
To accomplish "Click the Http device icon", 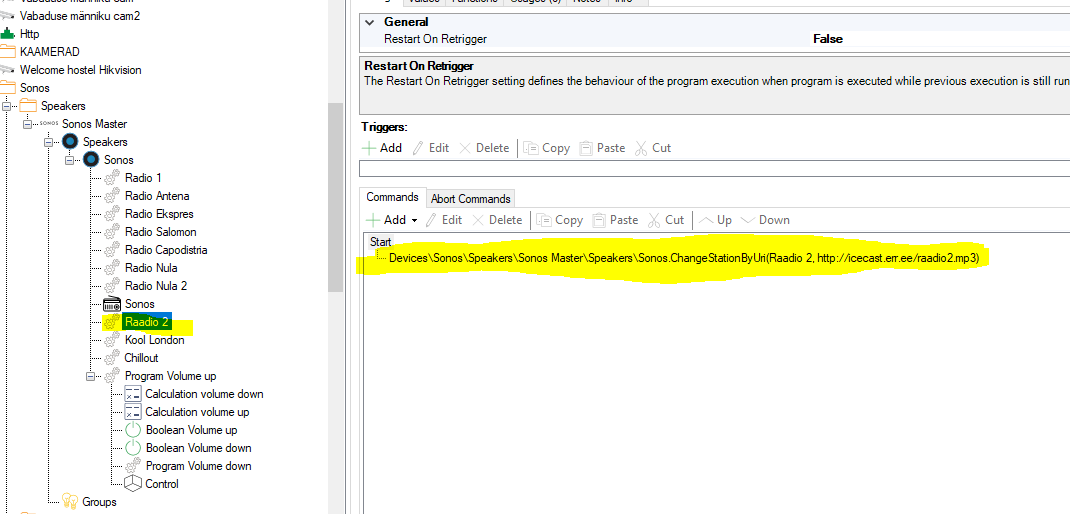I will [8, 34].
